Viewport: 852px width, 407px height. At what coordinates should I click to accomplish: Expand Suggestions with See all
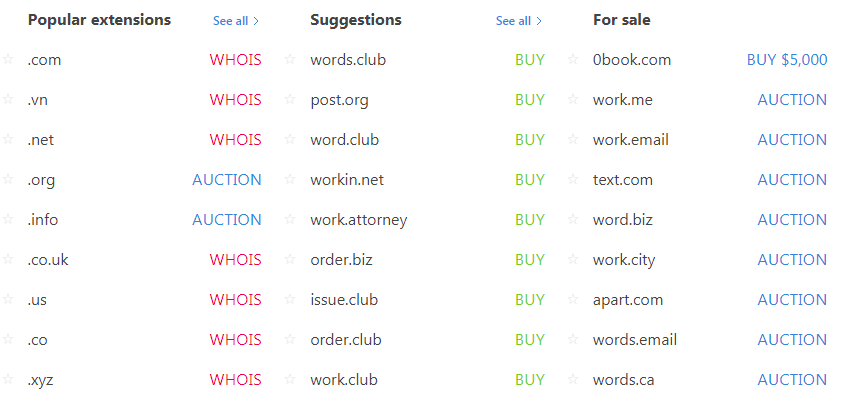click(x=518, y=21)
